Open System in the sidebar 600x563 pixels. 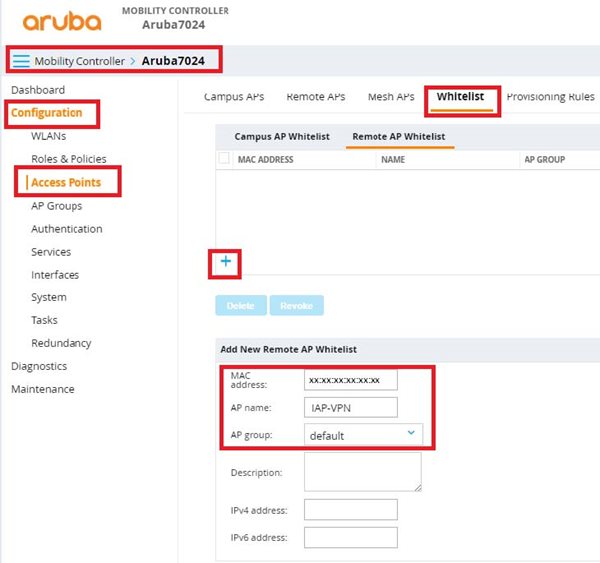coord(49,297)
